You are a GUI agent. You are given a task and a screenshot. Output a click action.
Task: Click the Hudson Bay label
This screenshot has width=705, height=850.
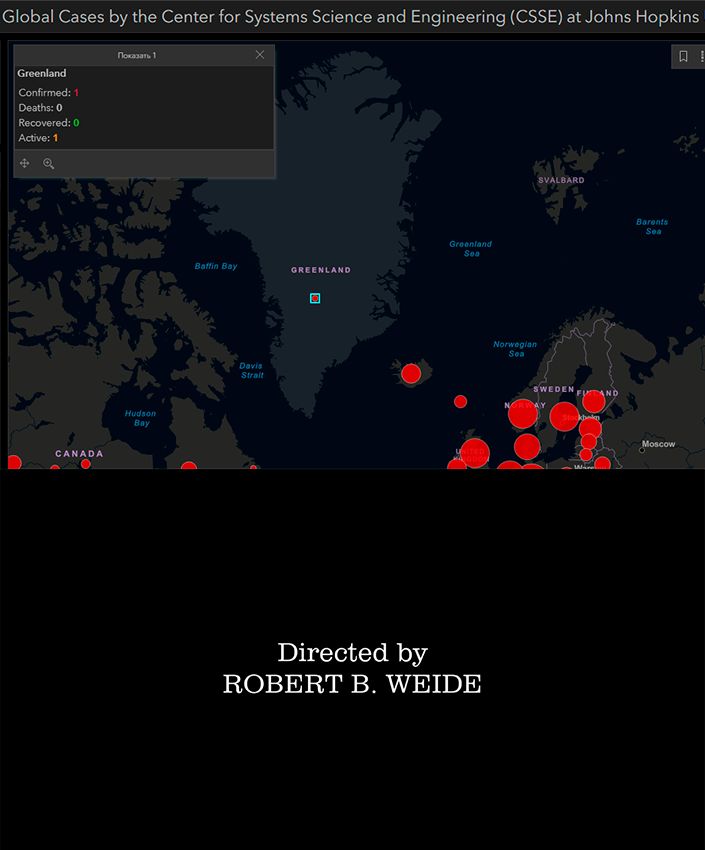pos(140,418)
